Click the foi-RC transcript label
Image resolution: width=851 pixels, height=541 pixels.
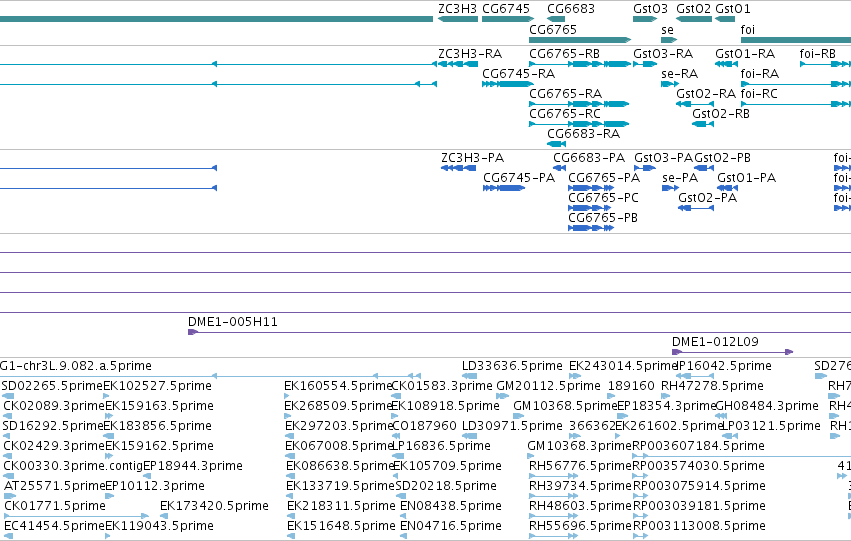(x=759, y=94)
